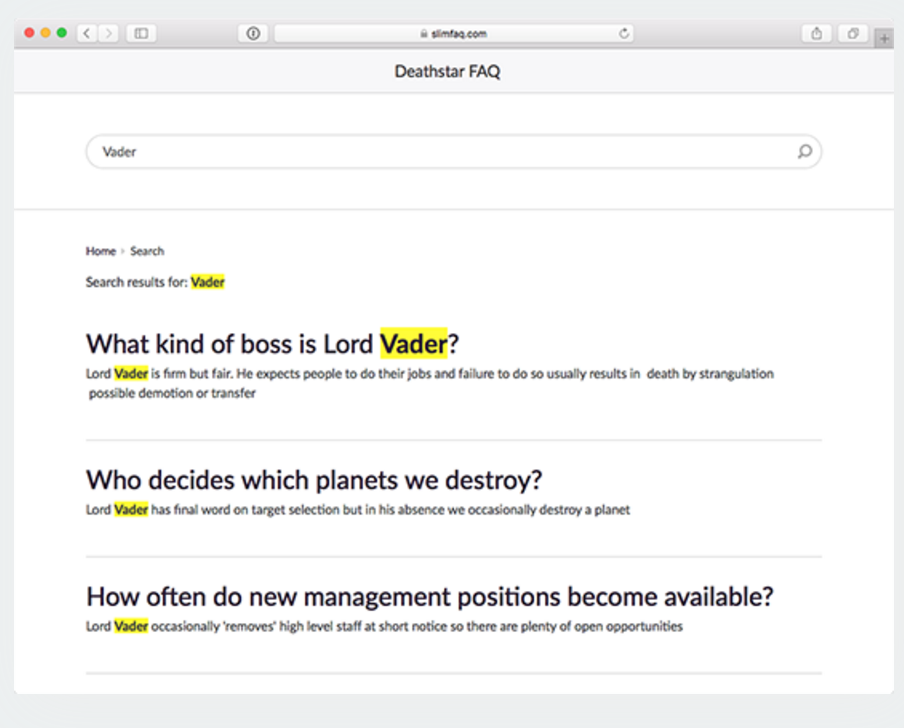904x728 pixels.
Task: Click the magnifier search icon in search box
Action: pos(805,152)
